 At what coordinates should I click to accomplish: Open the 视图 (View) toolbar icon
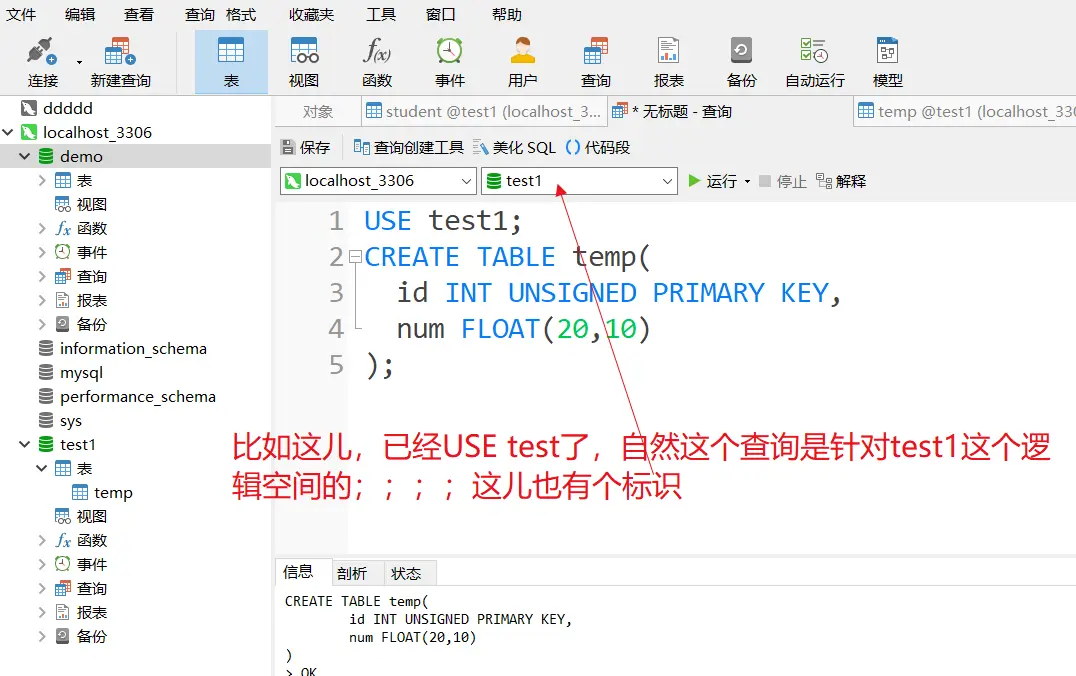[x=303, y=62]
